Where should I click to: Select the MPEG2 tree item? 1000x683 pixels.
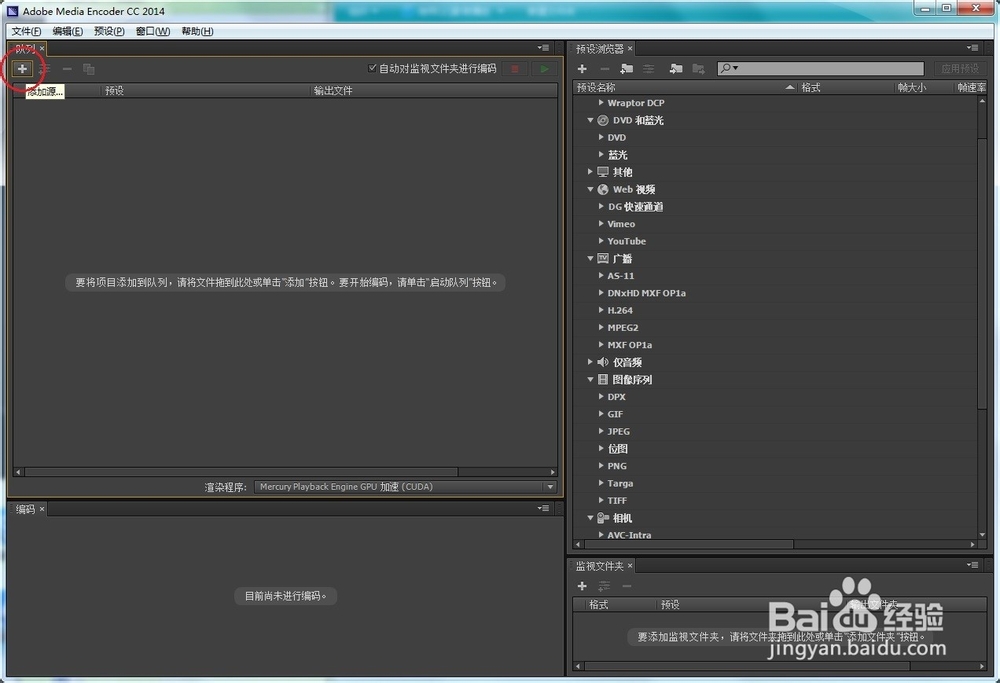pos(623,328)
